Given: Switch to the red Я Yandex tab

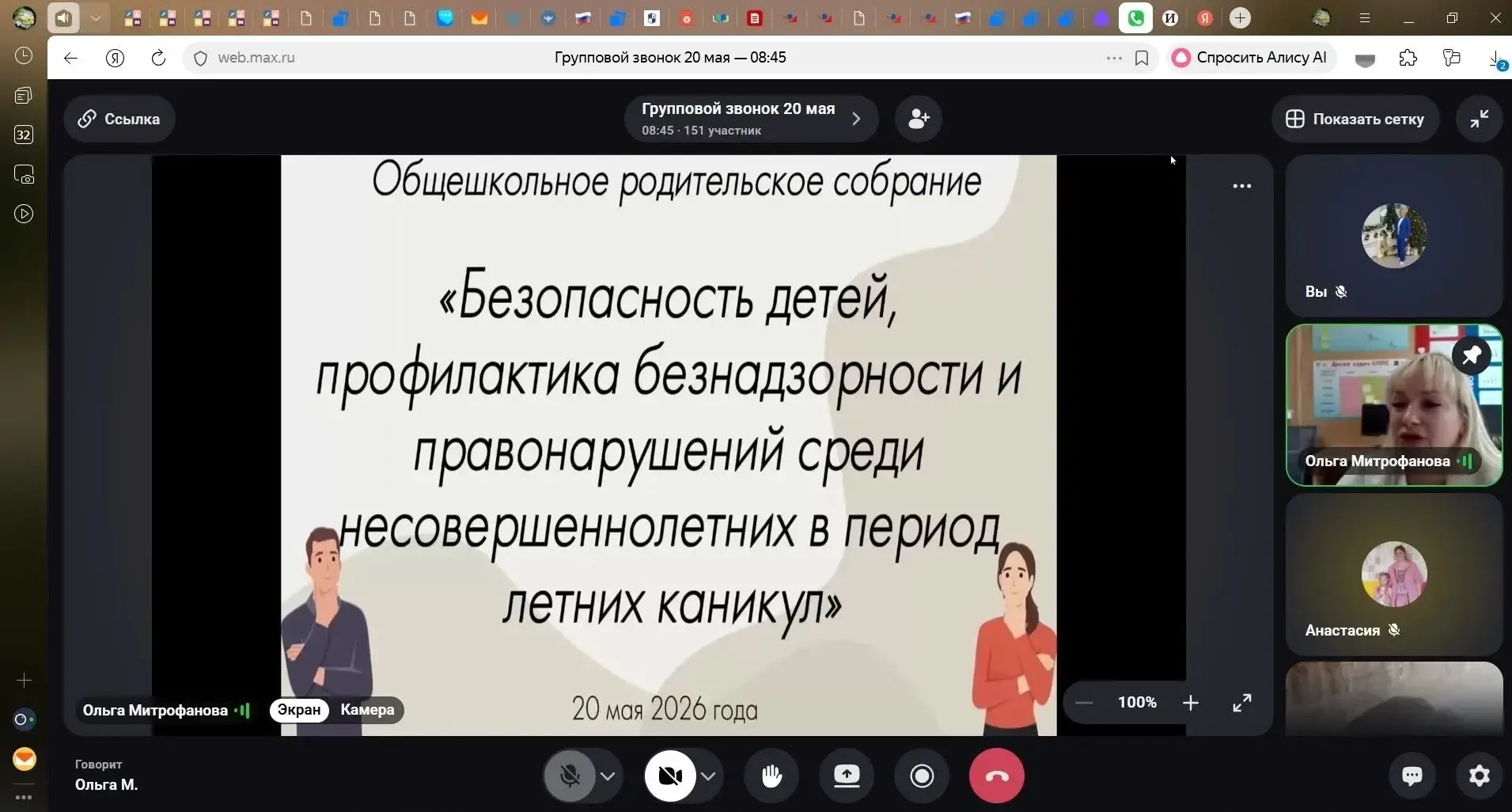Looking at the screenshot, I should coord(1205,18).
